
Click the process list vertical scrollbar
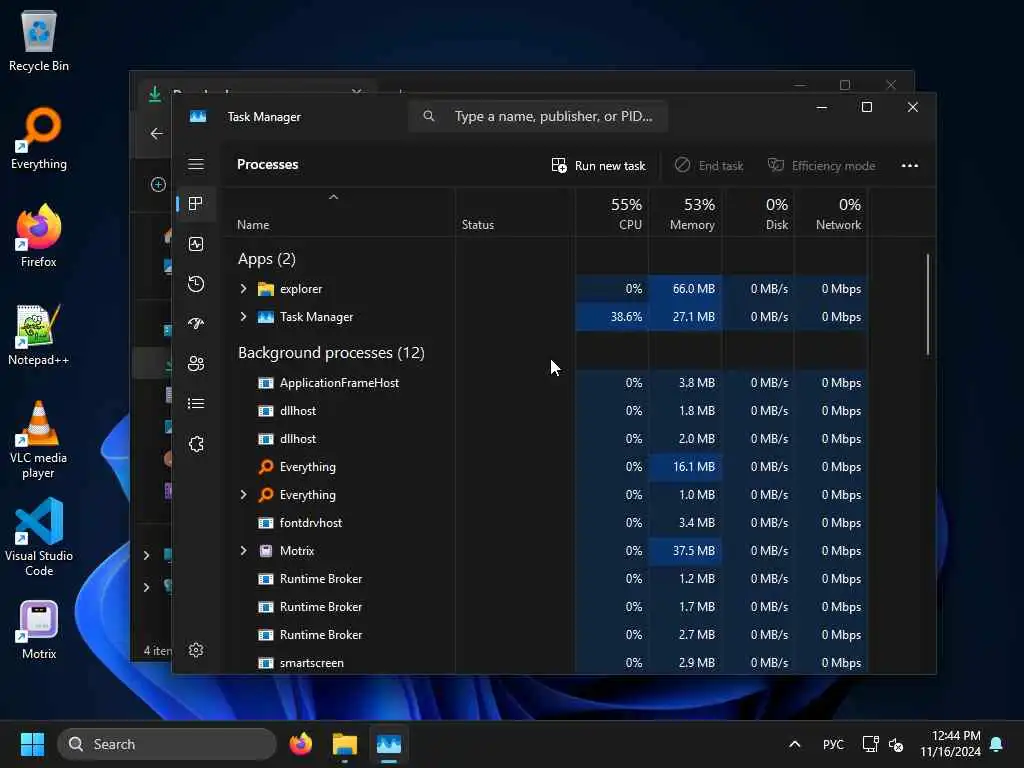(927, 305)
